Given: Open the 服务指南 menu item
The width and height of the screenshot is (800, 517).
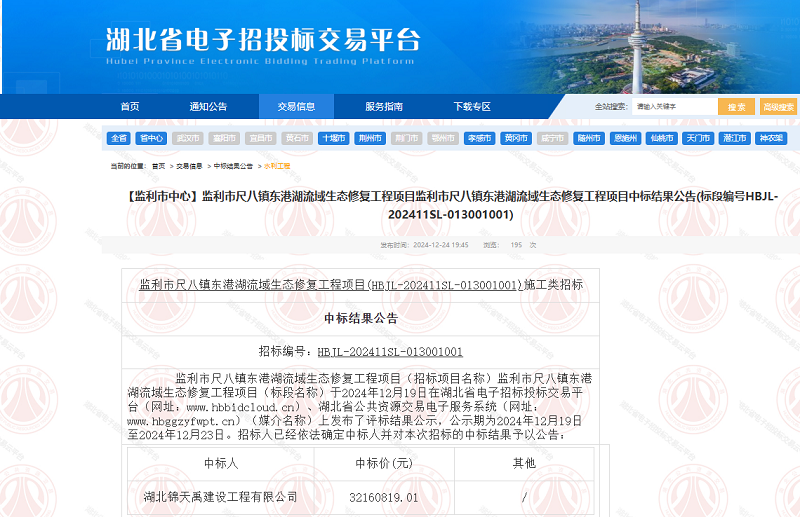Looking at the screenshot, I should pos(384,107).
